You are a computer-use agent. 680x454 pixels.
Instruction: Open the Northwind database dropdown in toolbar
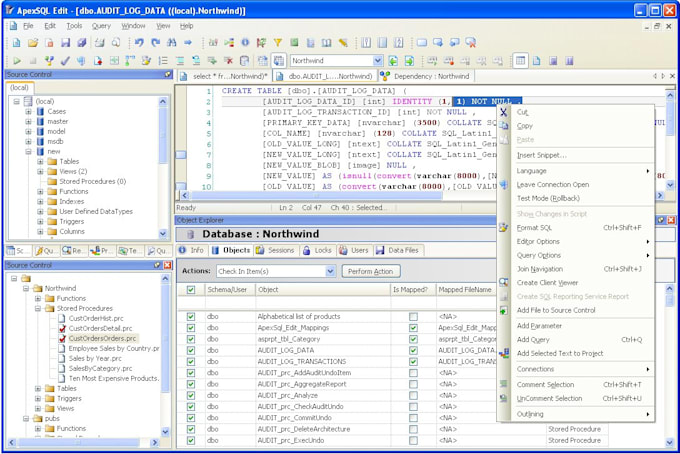377,61
